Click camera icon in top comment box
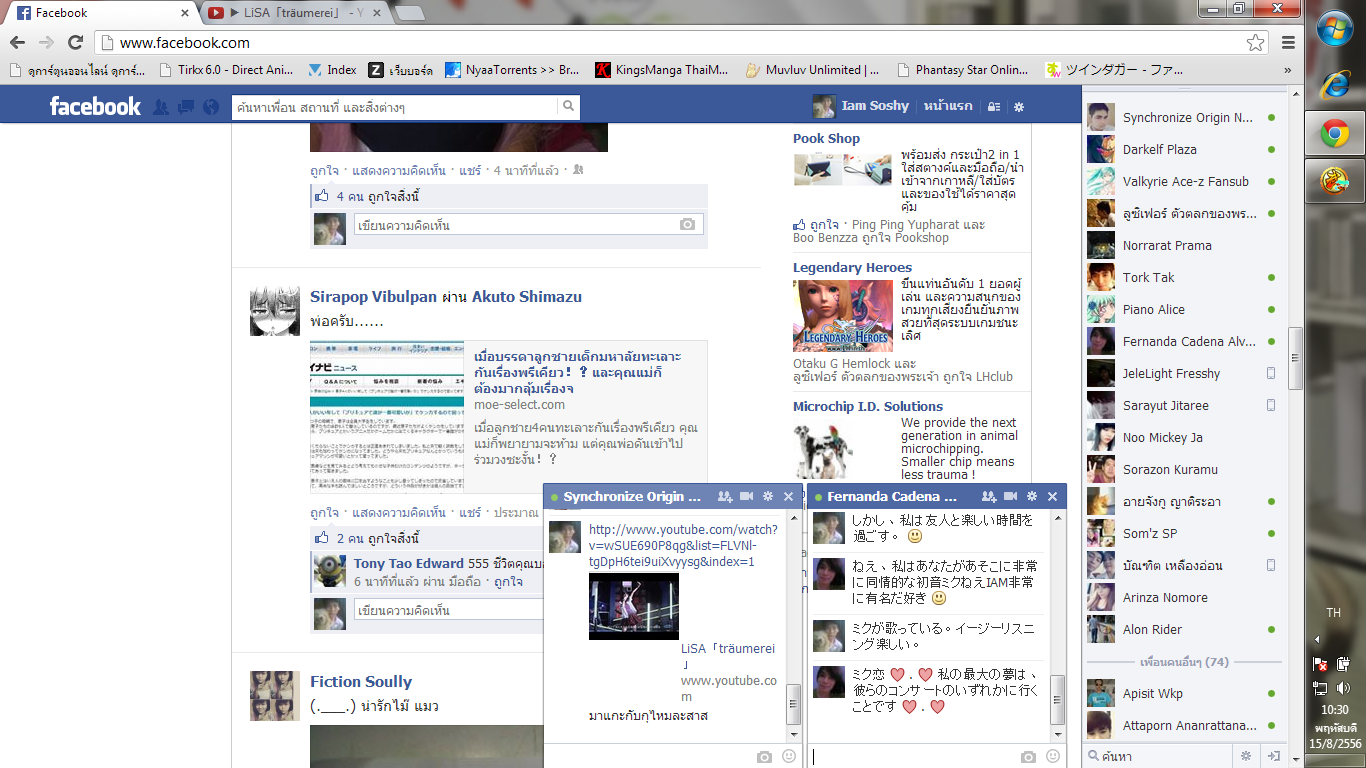 tap(687, 225)
